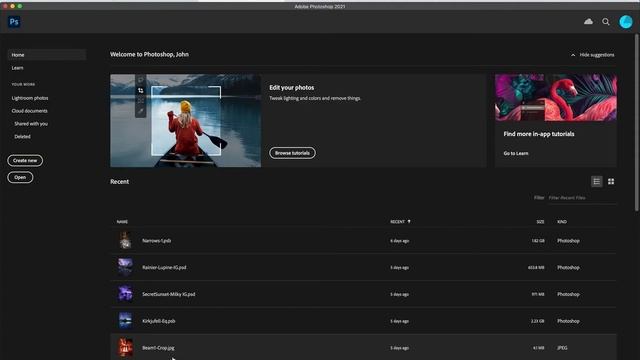Switch recent files to grid view
The width and height of the screenshot is (640, 360).
(x=611, y=182)
